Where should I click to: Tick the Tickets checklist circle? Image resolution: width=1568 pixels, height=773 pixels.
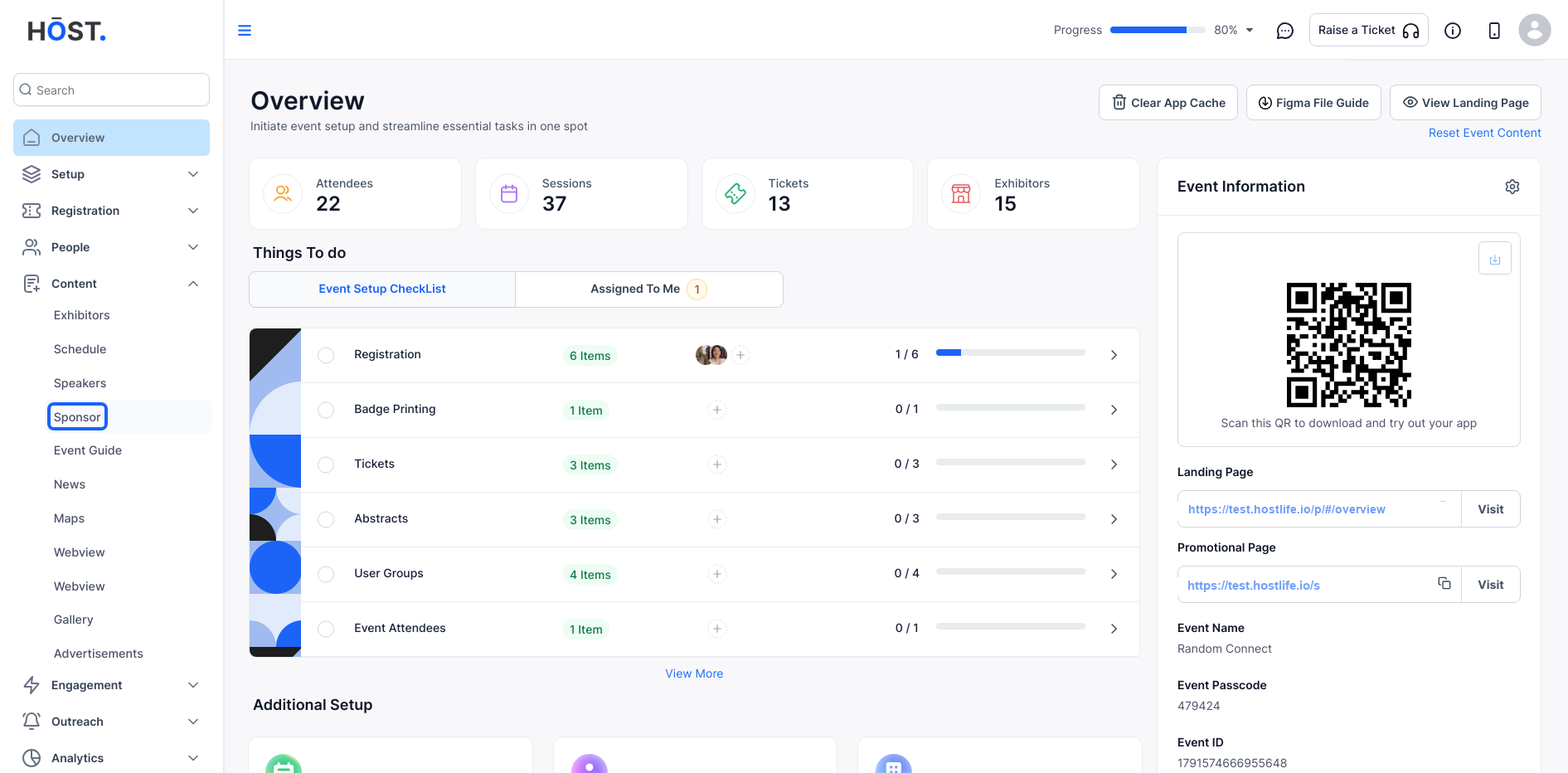click(326, 464)
